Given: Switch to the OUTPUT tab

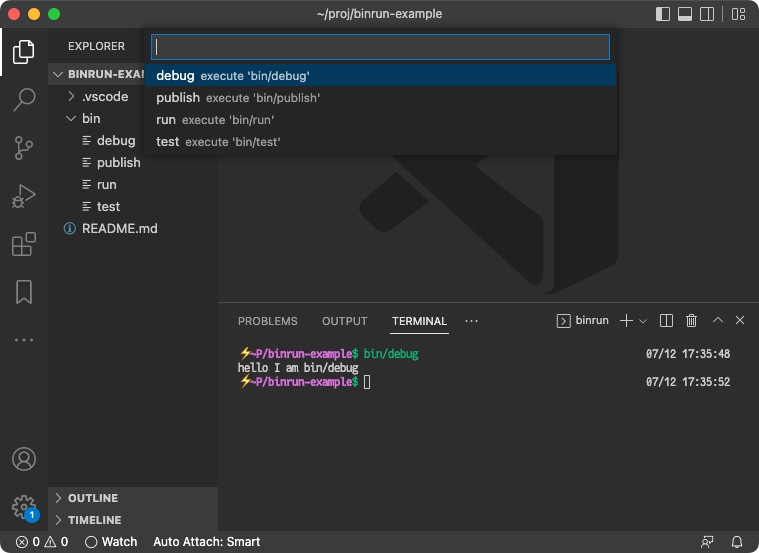Looking at the screenshot, I should tap(345, 321).
